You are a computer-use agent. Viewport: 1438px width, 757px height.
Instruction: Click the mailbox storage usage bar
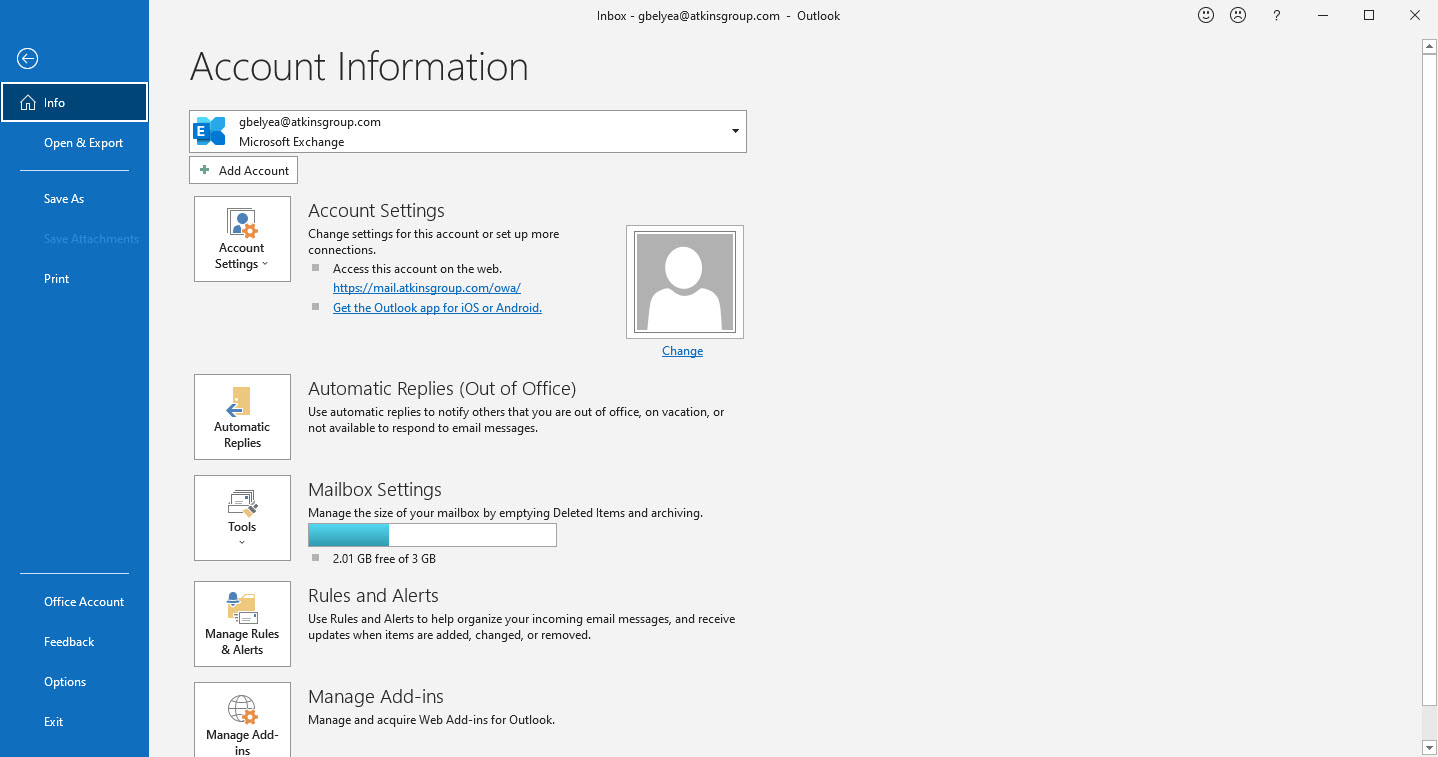pyautogui.click(x=432, y=535)
